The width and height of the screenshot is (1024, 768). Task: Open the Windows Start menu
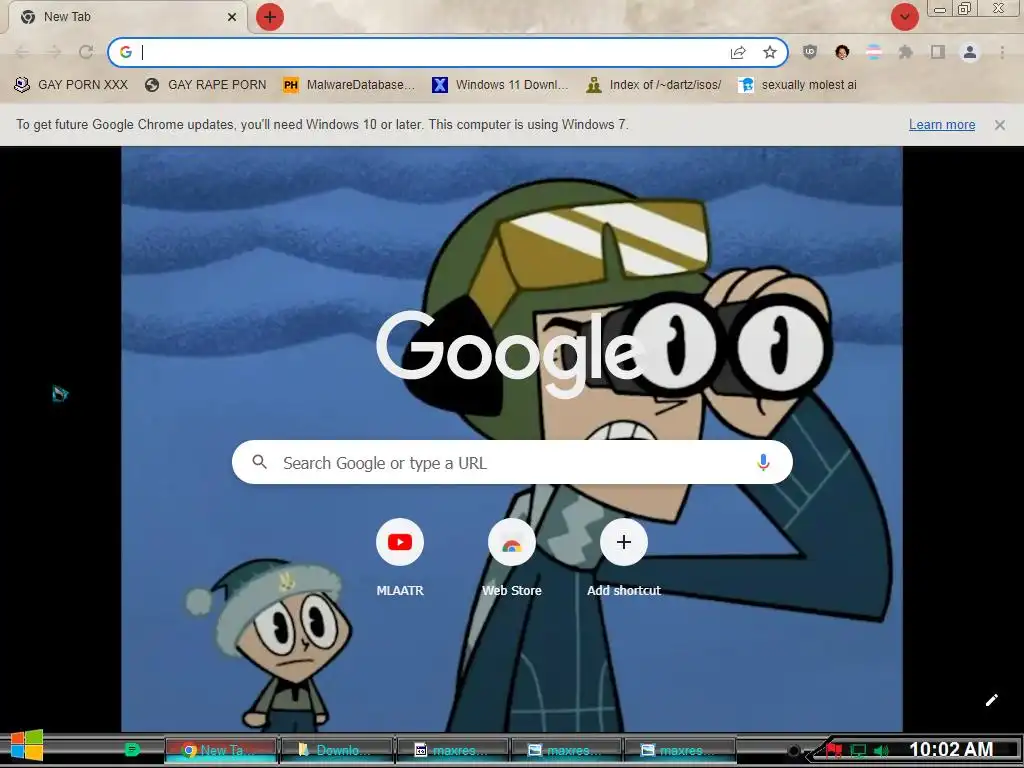27,746
